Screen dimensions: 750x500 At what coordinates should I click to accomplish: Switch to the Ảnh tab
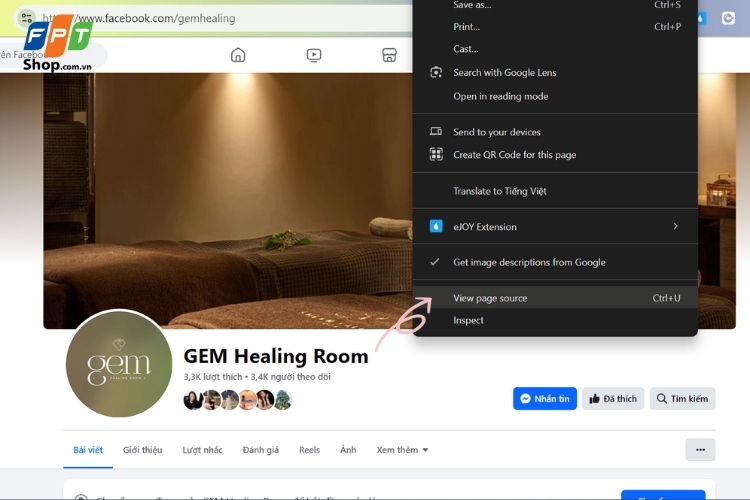[x=348, y=450]
